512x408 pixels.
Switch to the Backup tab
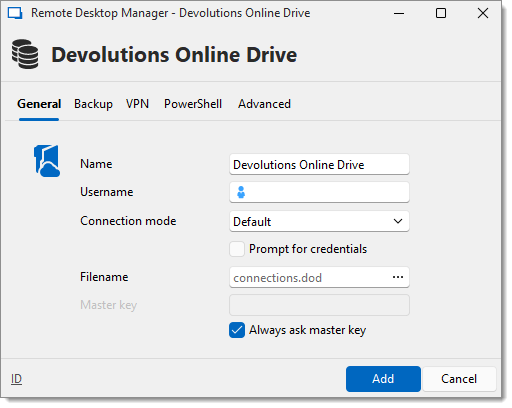(x=93, y=104)
